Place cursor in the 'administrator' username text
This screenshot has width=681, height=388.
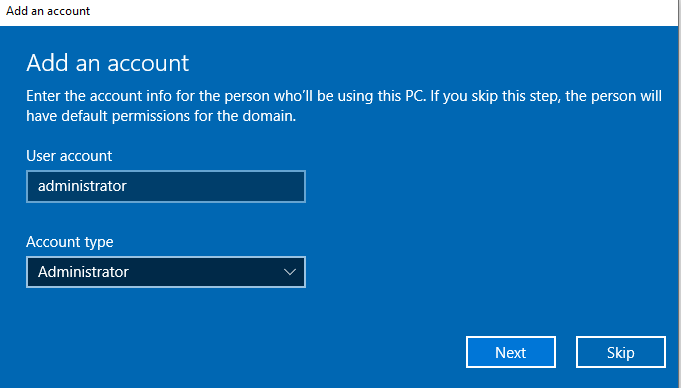82,186
